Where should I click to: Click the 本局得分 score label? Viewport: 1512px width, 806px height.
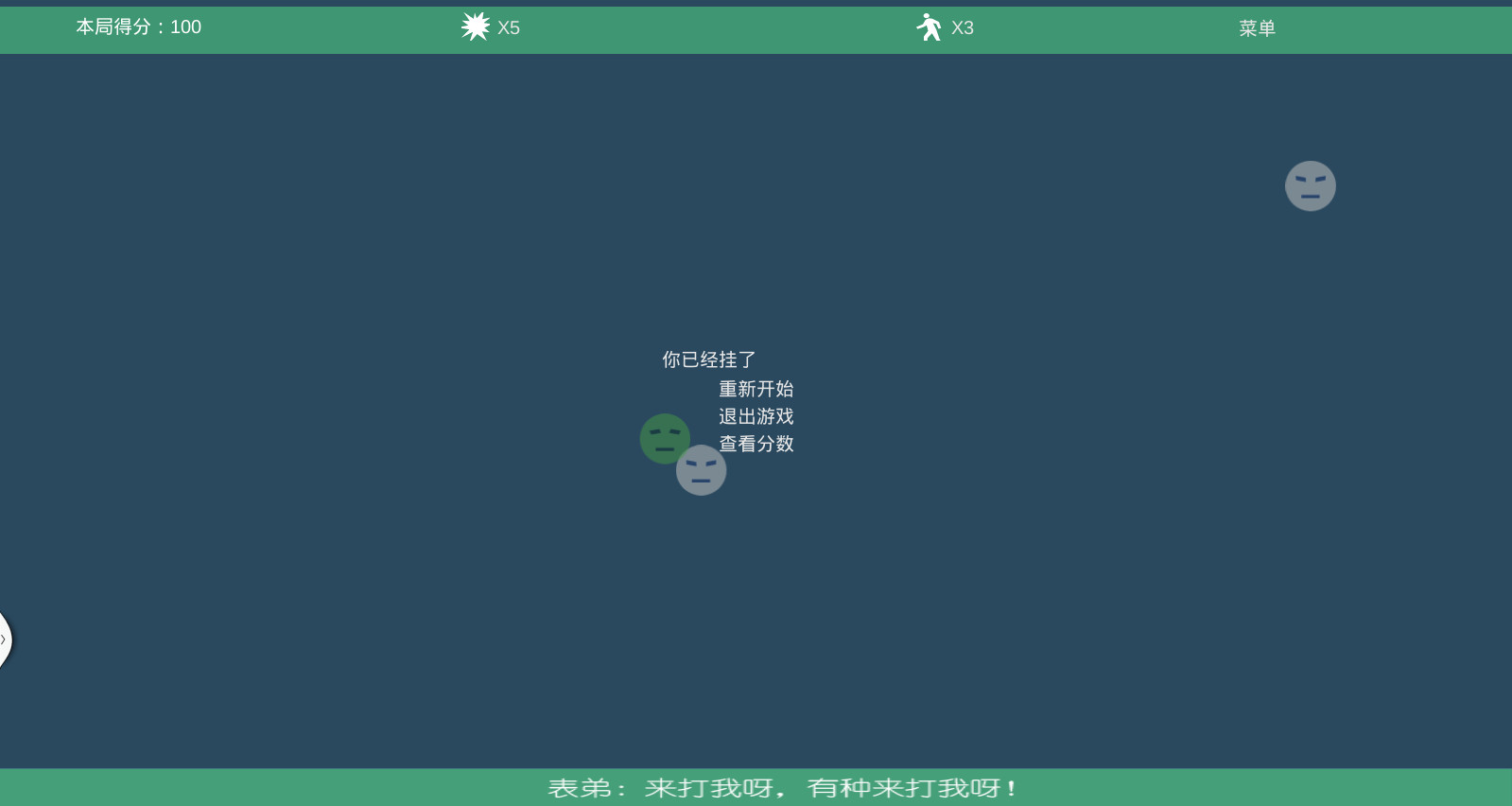[x=113, y=26]
